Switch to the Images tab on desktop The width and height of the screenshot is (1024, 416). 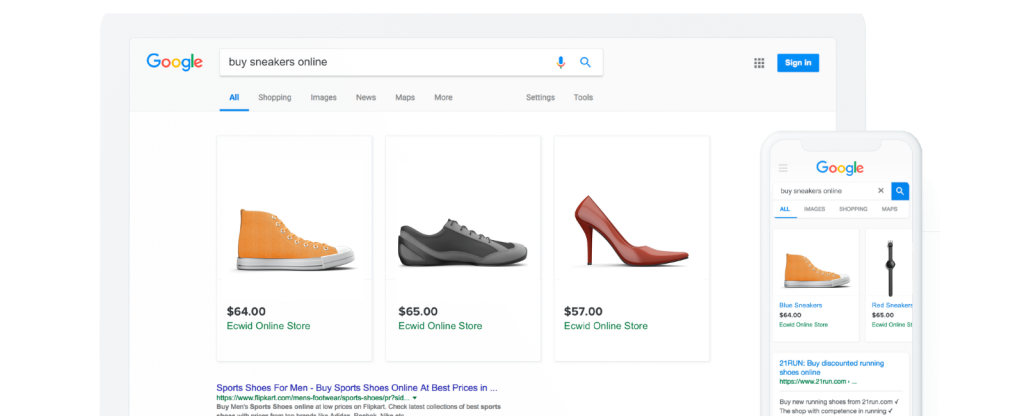pos(323,97)
